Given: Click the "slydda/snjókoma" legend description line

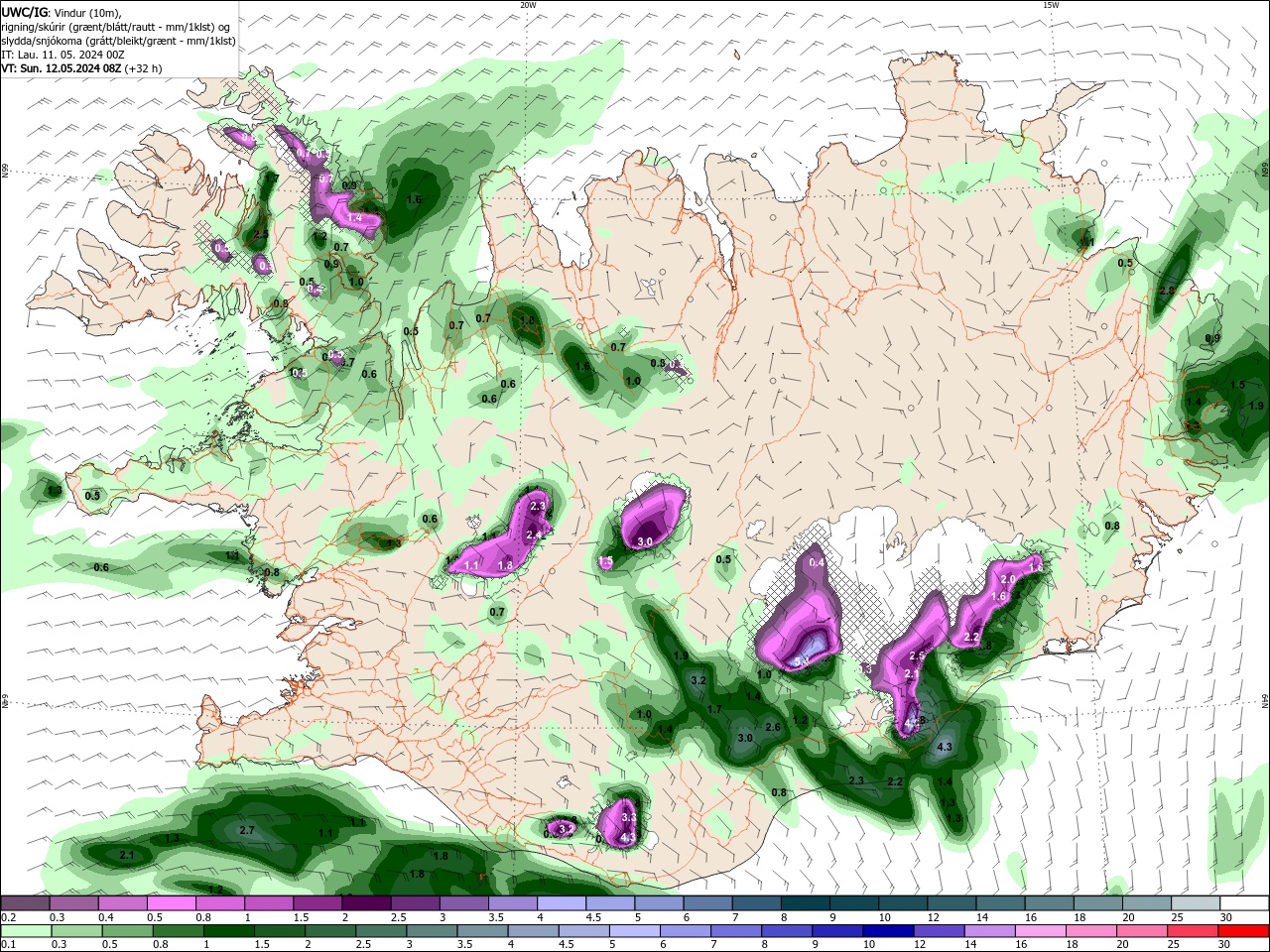Looking at the screenshot, I should pos(118,41).
